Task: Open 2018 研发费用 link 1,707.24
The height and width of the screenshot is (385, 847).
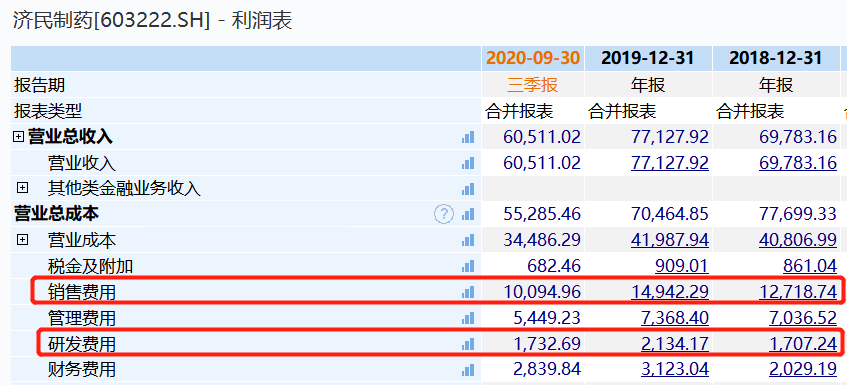Action: [x=803, y=343]
